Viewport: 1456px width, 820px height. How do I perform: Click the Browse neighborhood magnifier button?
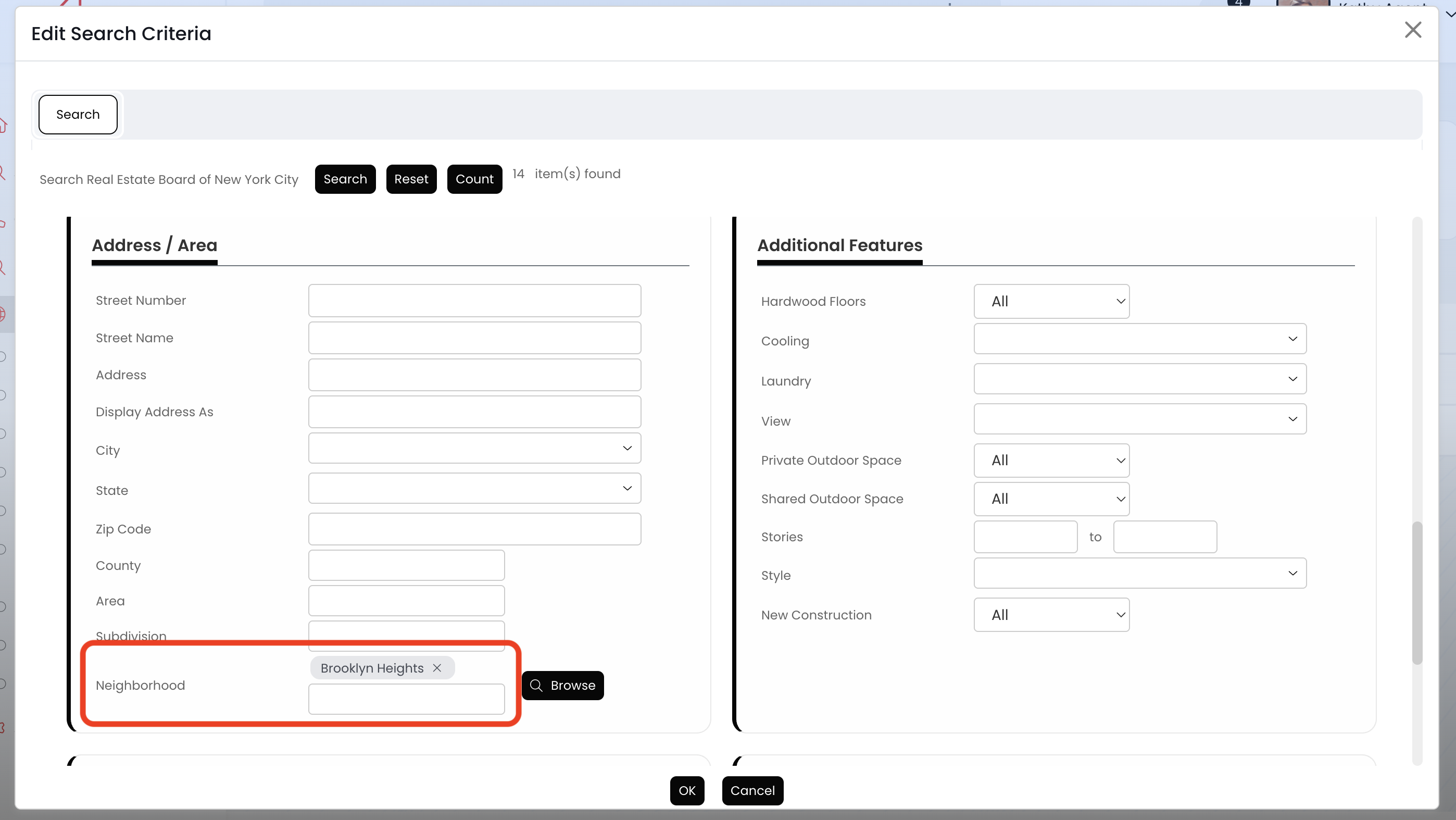pyautogui.click(x=562, y=686)
